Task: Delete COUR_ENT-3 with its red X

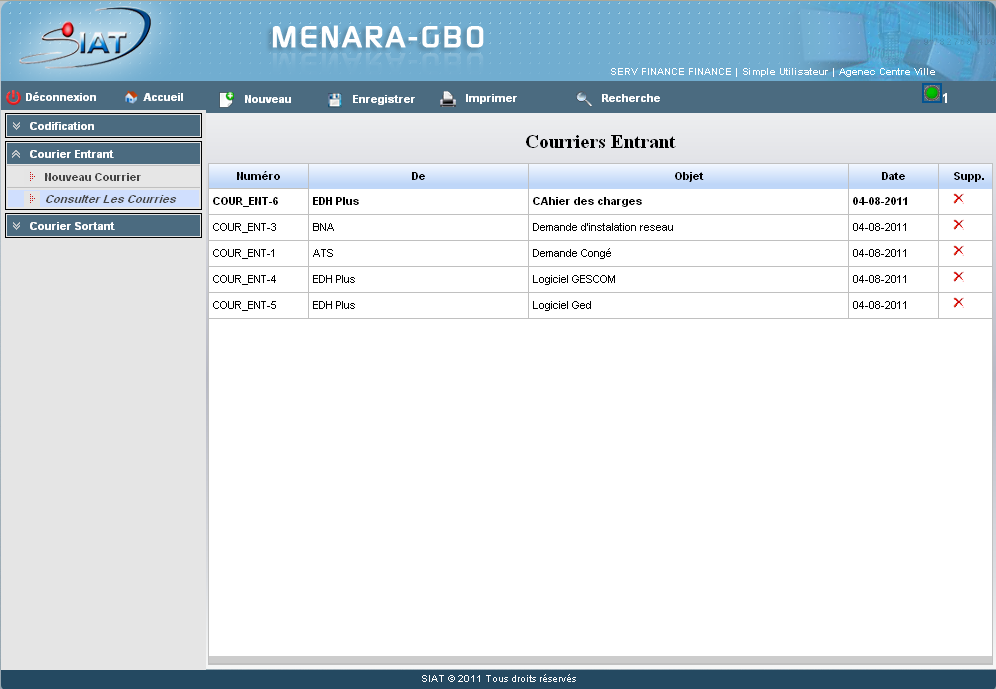Action: pyautogui.click(x=959, y=225)
